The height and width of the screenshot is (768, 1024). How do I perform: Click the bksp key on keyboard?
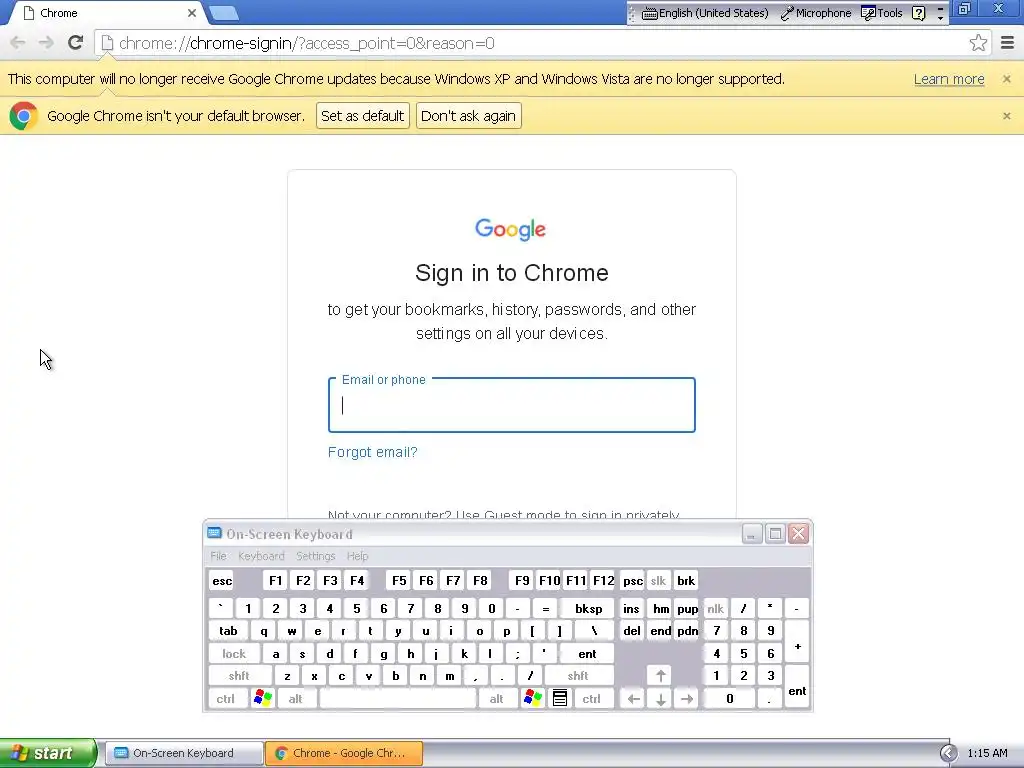[x=588, y=609]
